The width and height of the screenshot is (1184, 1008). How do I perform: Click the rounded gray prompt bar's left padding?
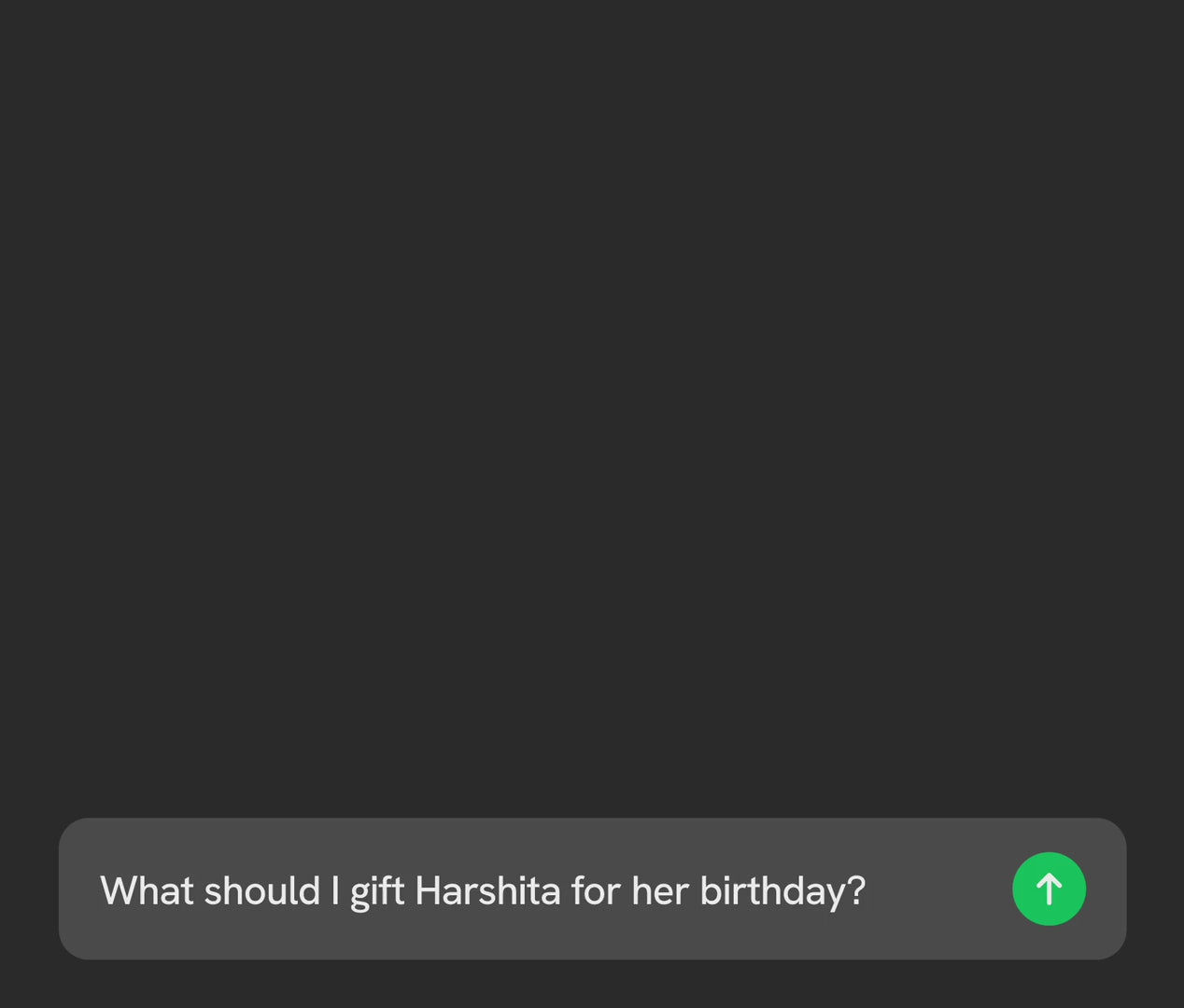(79, 889)
